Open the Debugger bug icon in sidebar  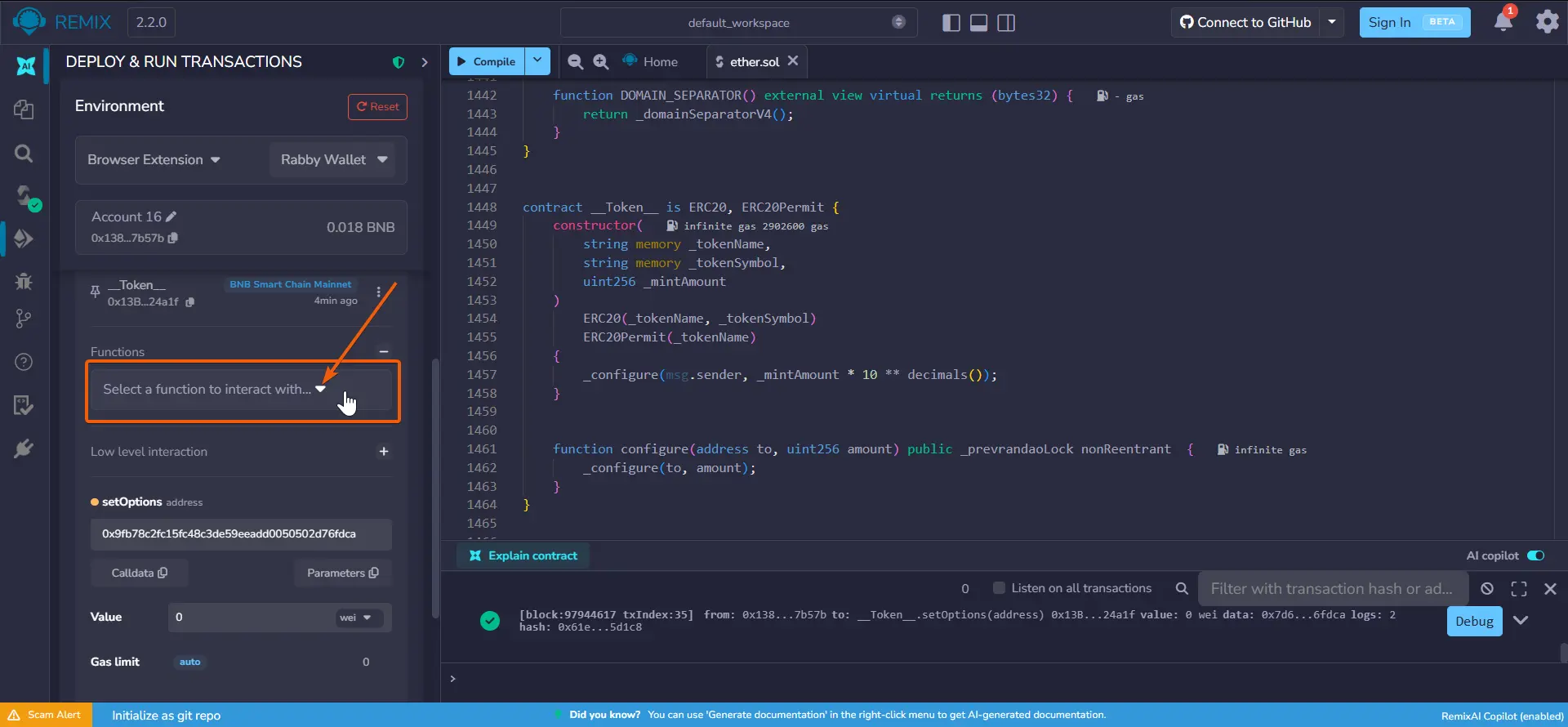(24, 281)
